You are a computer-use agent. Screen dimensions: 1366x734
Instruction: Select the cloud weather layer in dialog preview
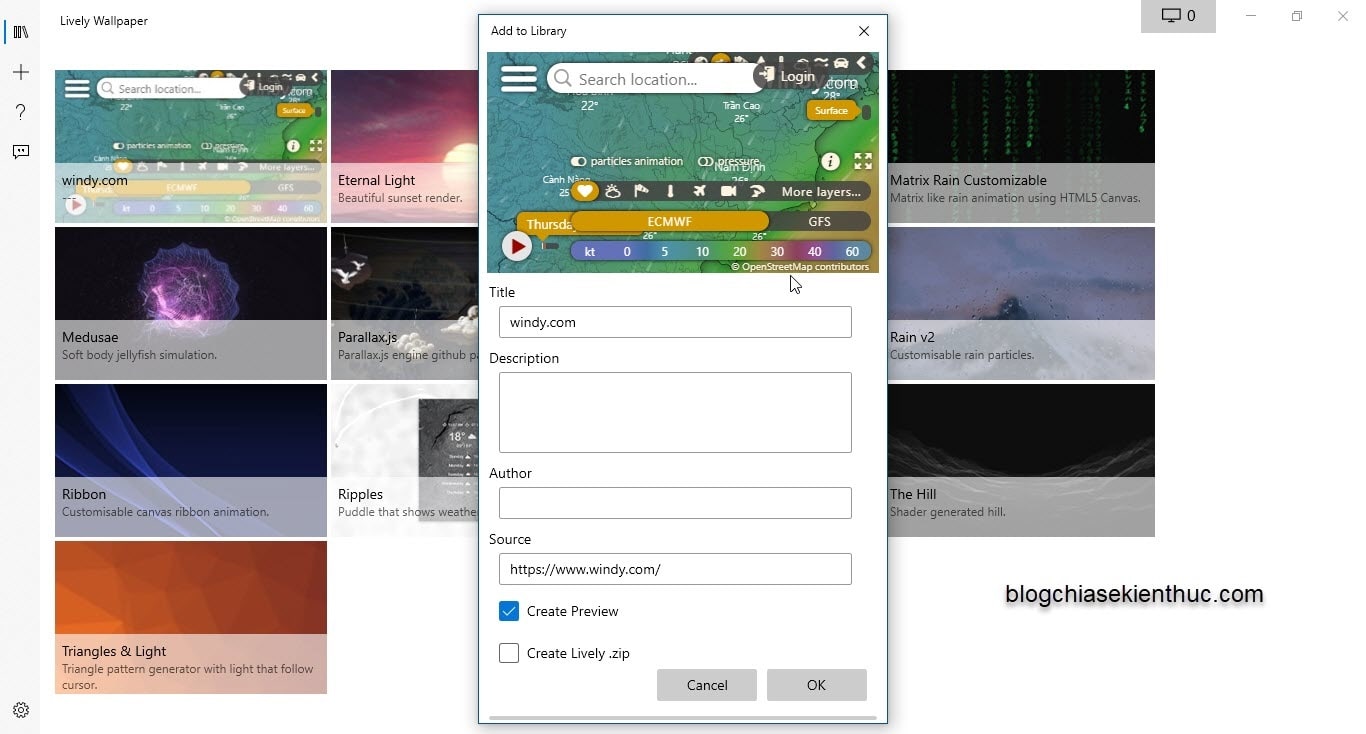[613, 191]
